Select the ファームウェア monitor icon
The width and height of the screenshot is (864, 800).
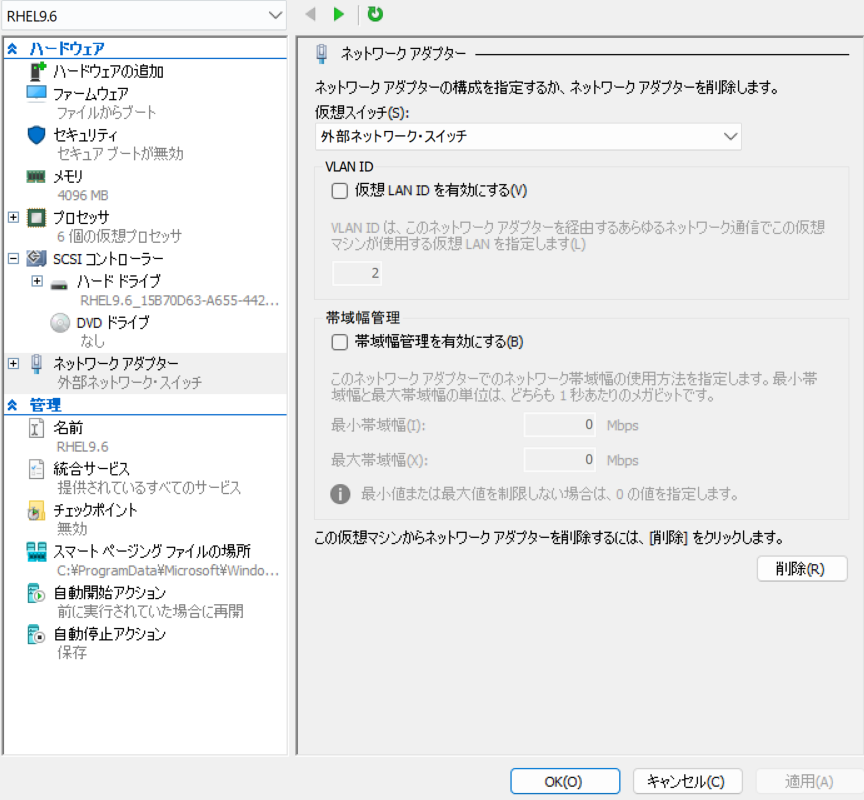(x=36, y=93)
